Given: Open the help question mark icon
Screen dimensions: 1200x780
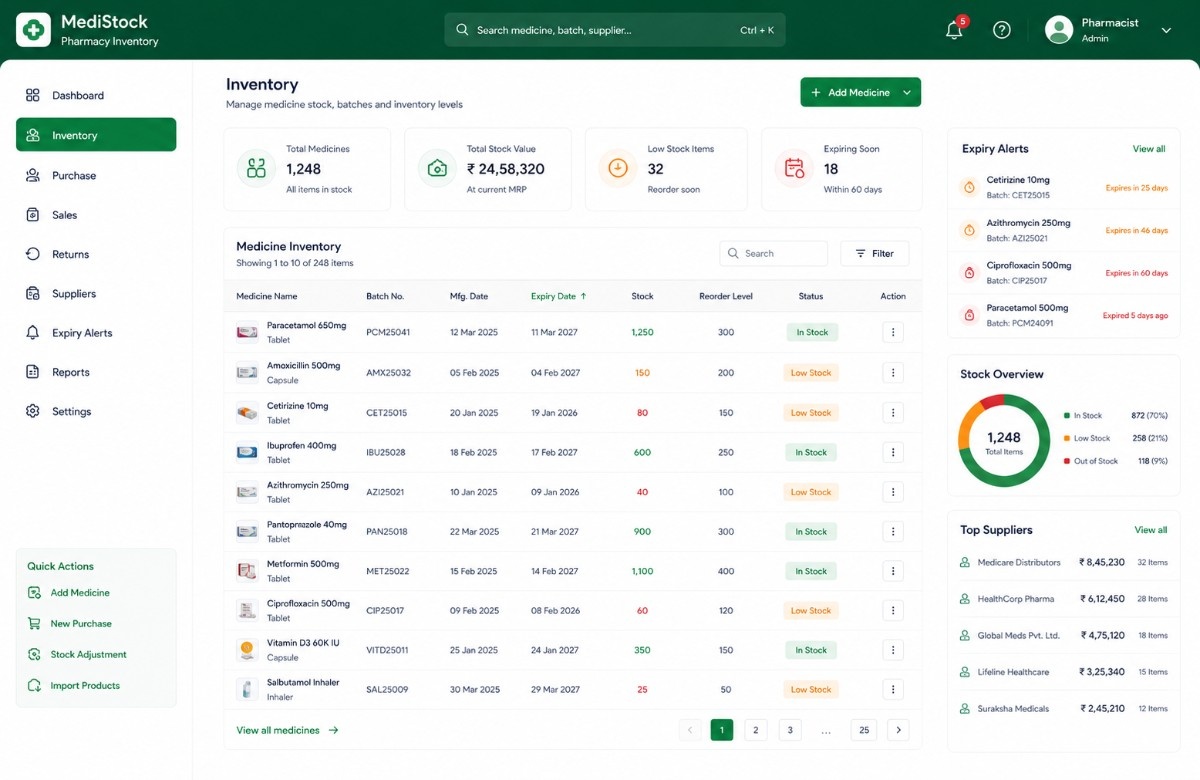Looking at the screenshot, I should click(x=1002, y=30).
